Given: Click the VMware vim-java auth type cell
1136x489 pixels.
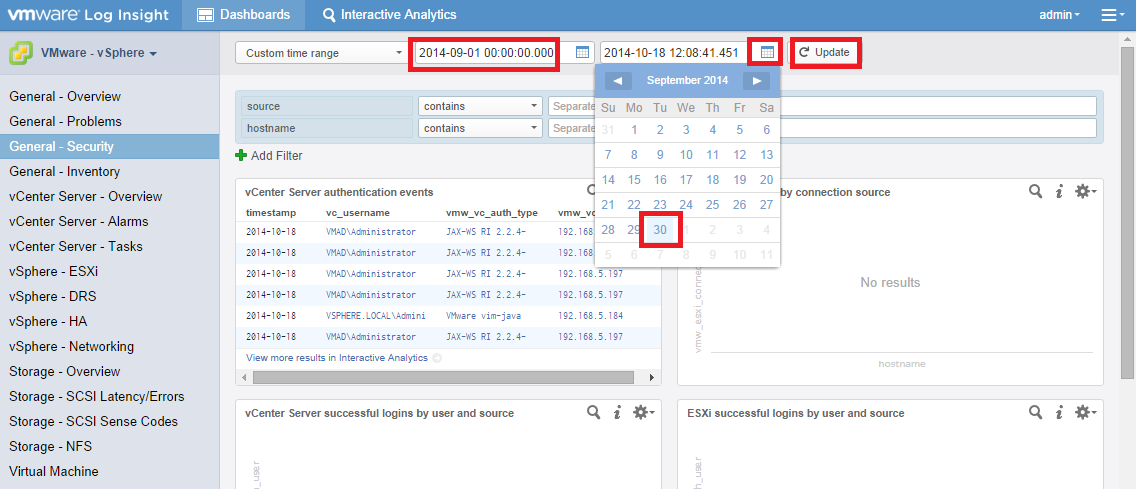Looking at the screenshot, I should click(483, 316).
